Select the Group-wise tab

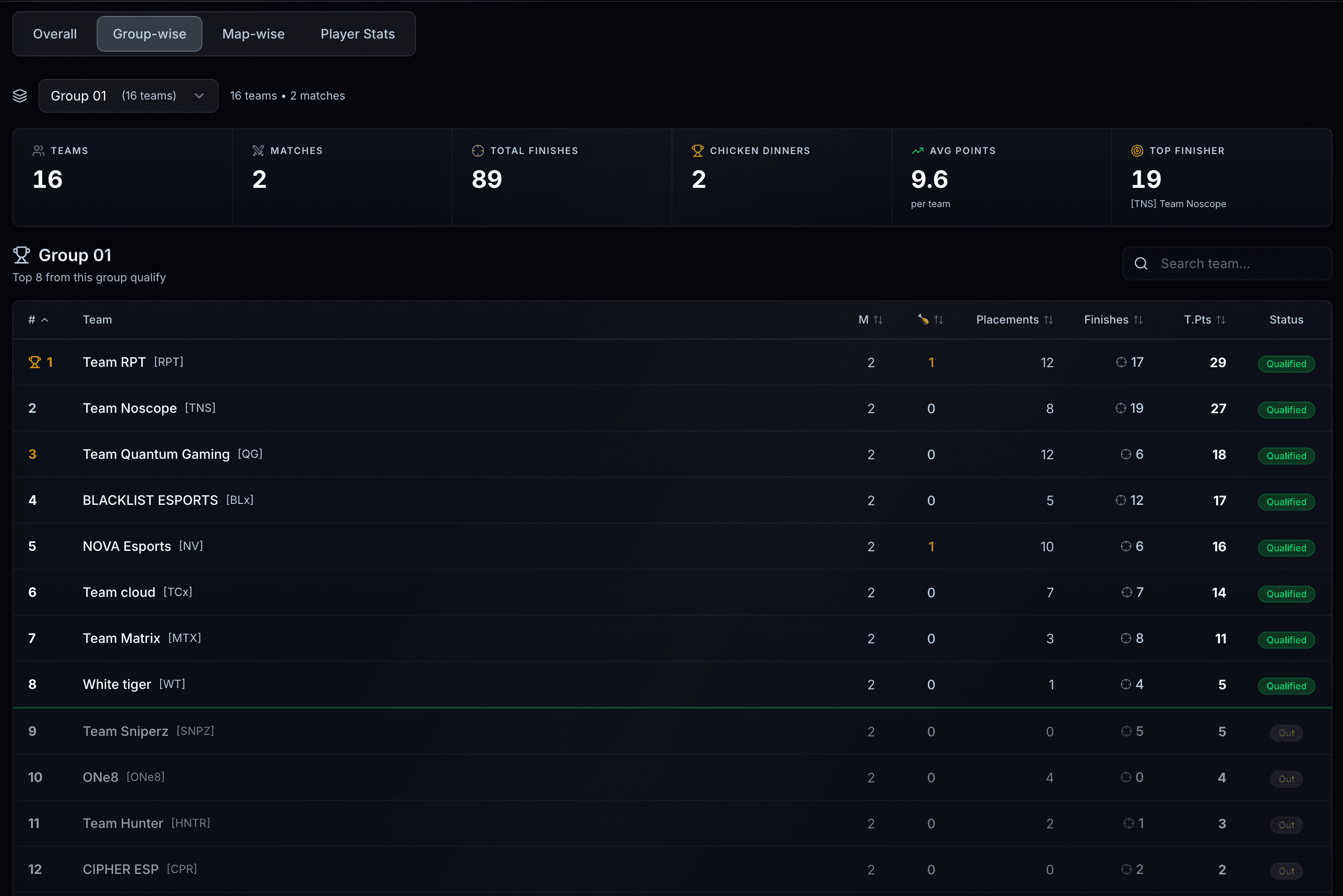tap(149, 34)
